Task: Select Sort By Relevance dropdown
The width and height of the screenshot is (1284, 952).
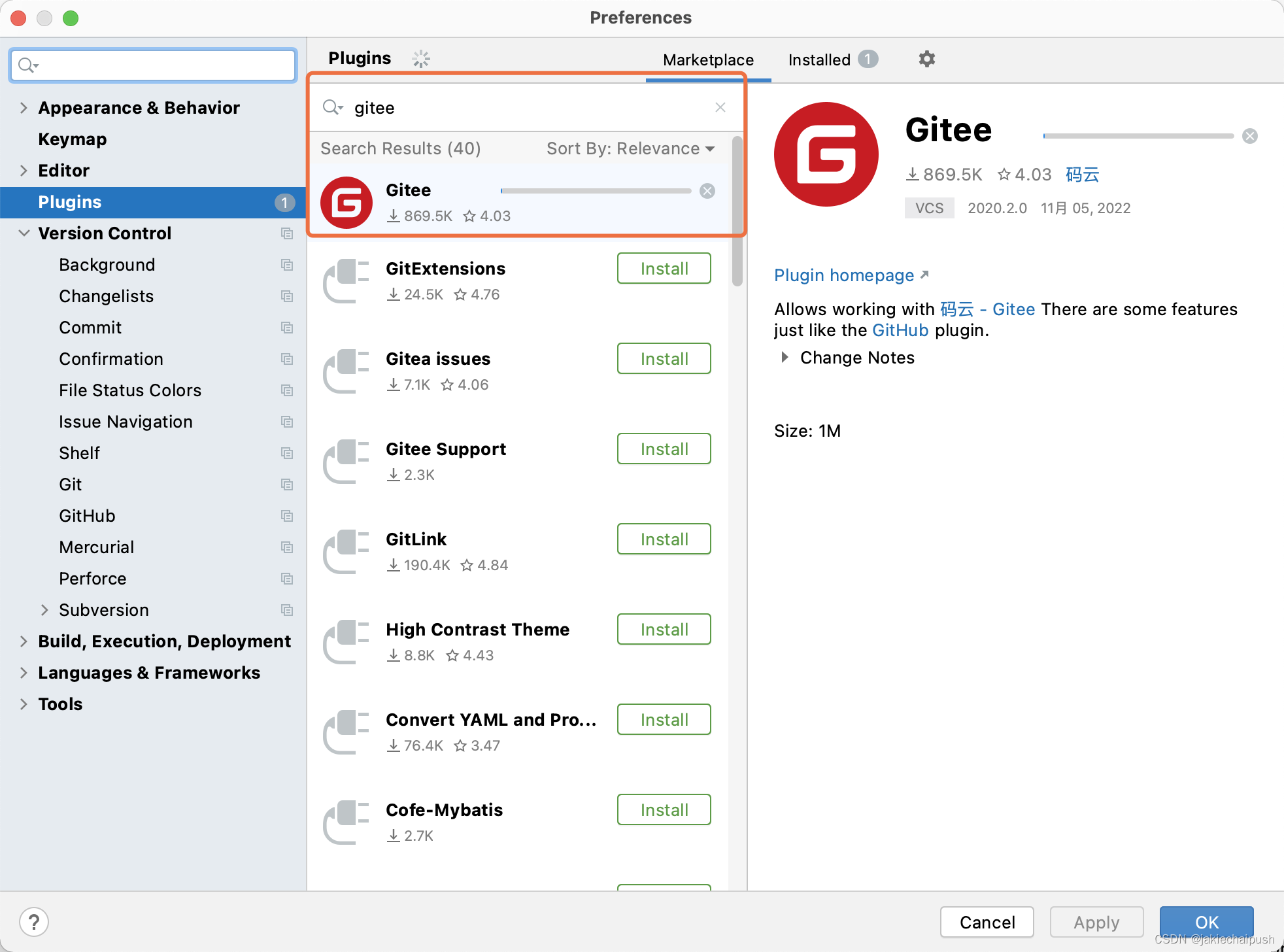Action: click(x=630, y=148)
